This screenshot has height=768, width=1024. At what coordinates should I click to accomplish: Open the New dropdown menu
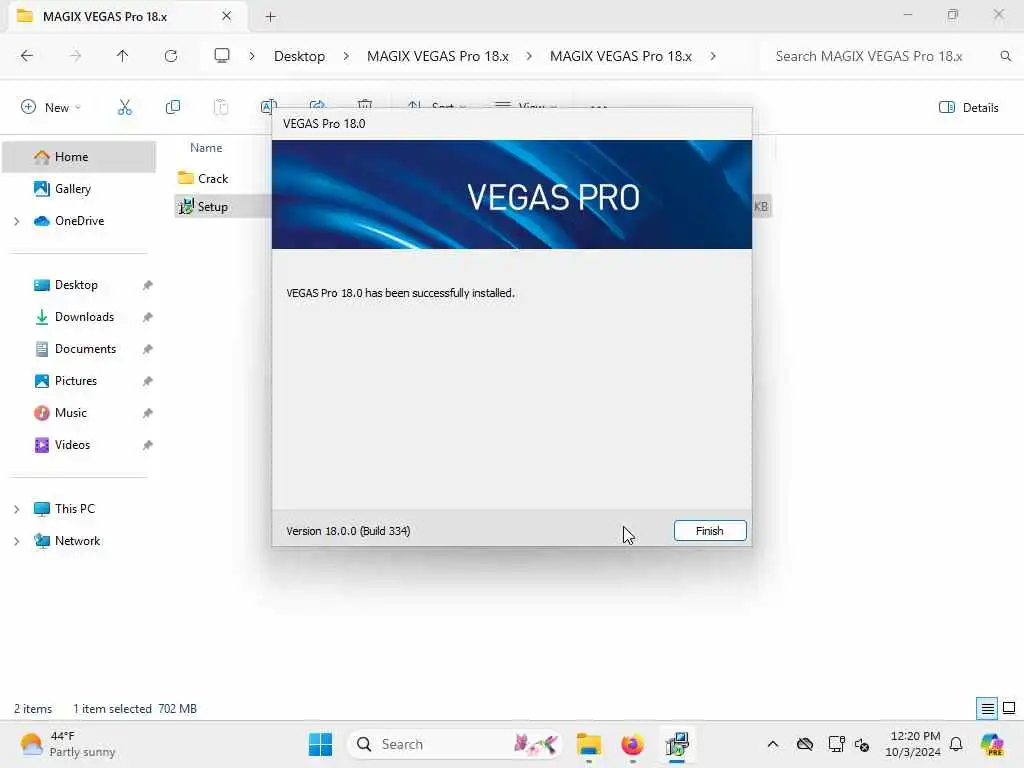pos(51,107)
